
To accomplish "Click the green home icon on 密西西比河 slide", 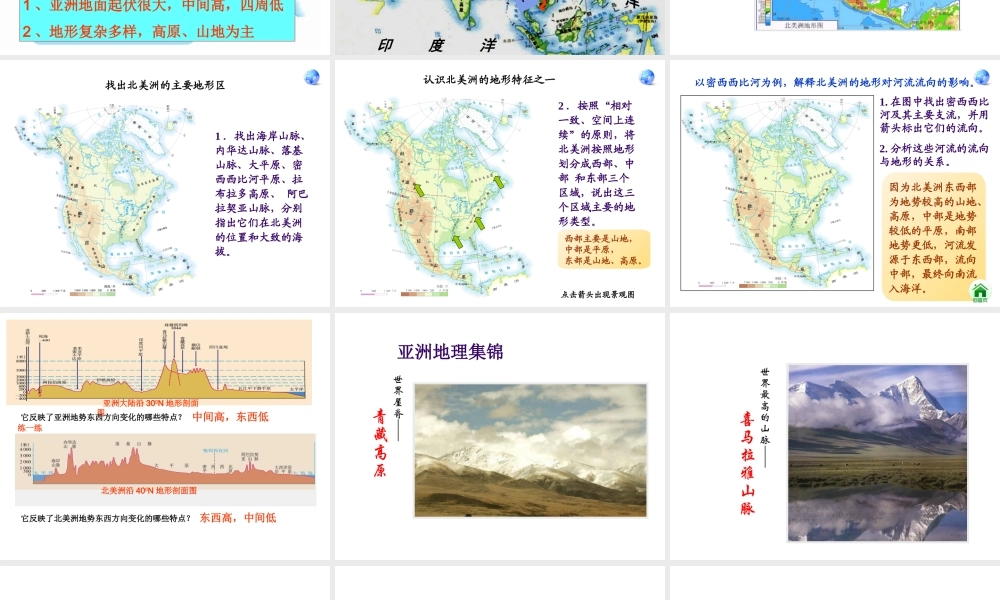I will (980, 292).
